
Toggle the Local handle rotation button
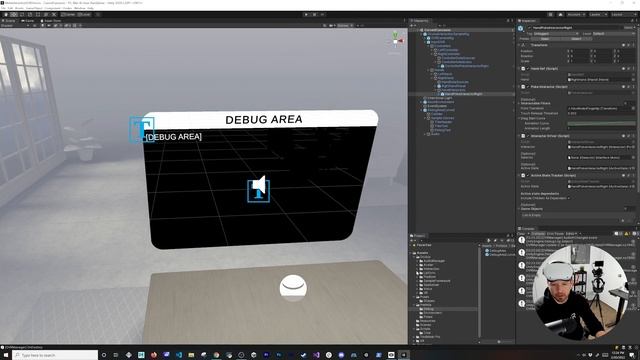[x=84, y=15]
